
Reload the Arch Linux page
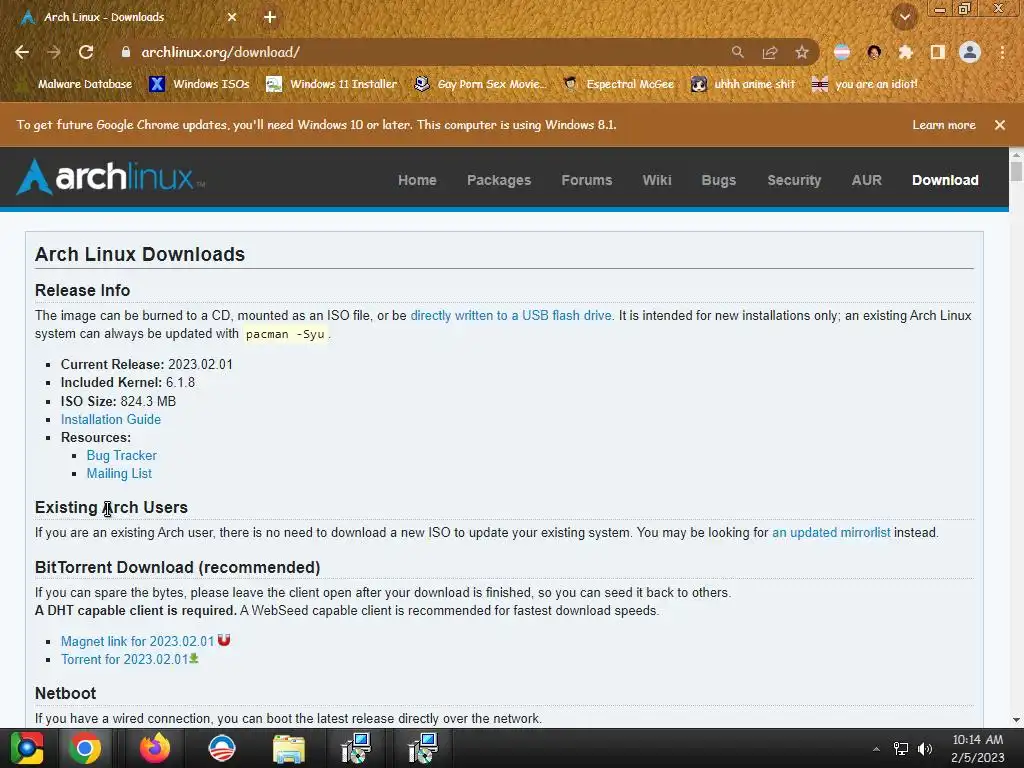(86, 52)
